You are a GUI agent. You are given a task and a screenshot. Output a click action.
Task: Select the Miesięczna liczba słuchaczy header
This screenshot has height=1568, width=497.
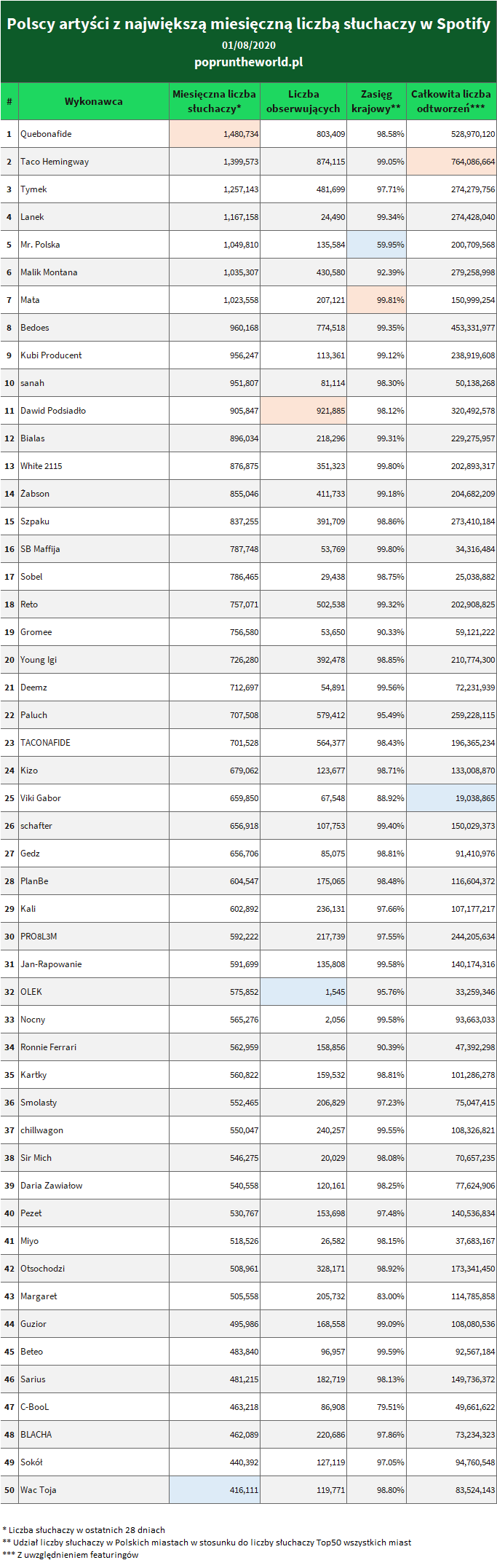(x=215, y=101)
